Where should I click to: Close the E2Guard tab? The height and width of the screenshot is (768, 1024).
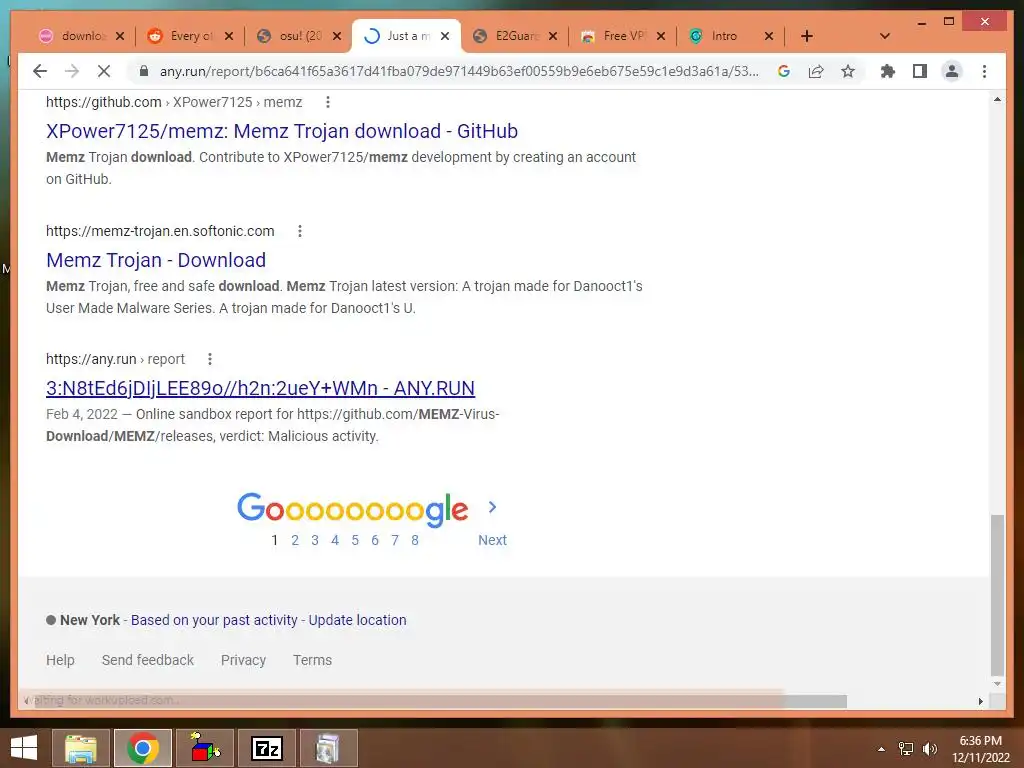click(553, 36)
